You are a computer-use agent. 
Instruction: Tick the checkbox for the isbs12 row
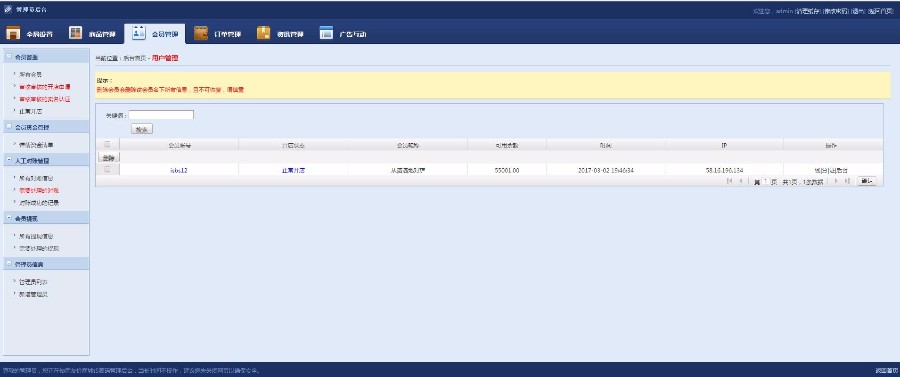(x=107, y=169)
